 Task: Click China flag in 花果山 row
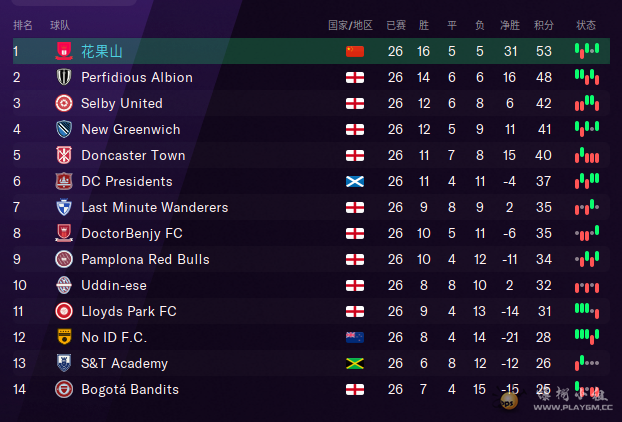click(355, 51)
